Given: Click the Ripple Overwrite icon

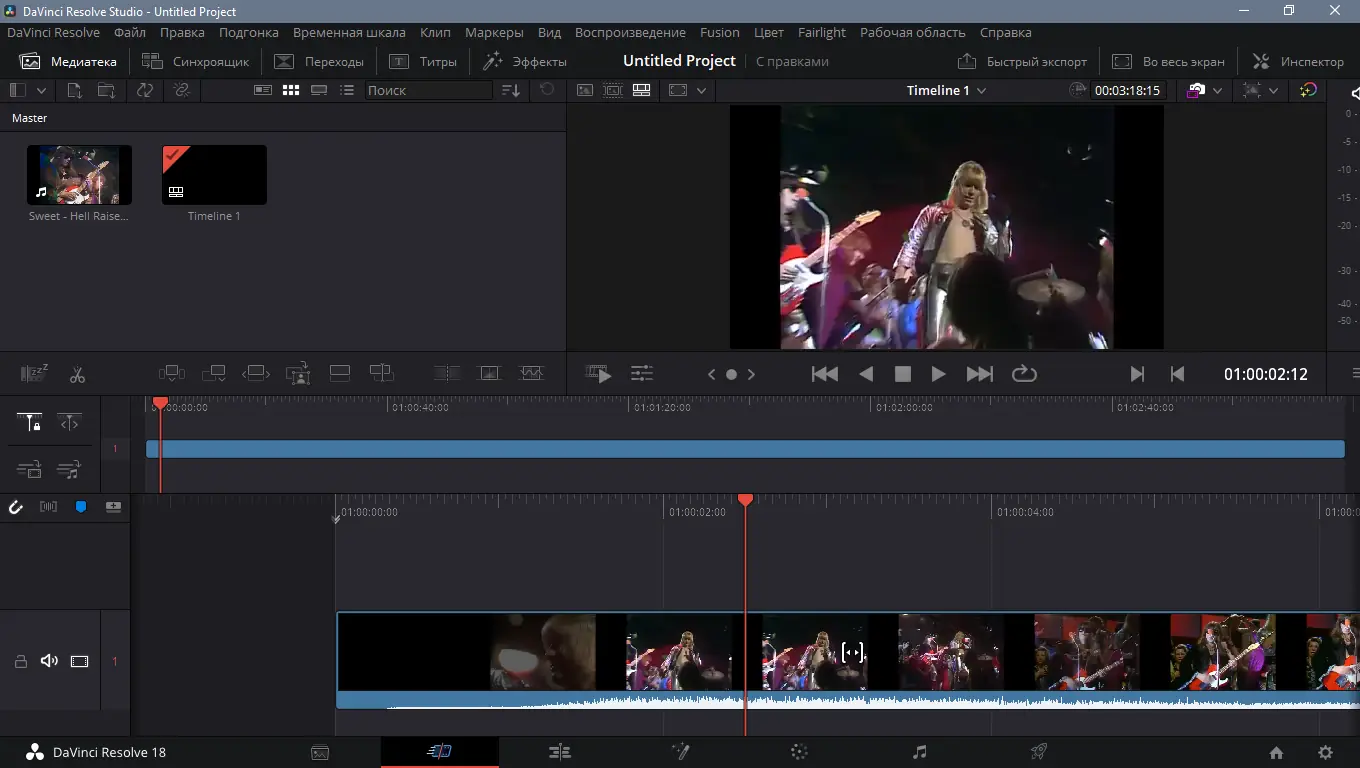Looking at the screenshot, I should click(x=256, y=374).
